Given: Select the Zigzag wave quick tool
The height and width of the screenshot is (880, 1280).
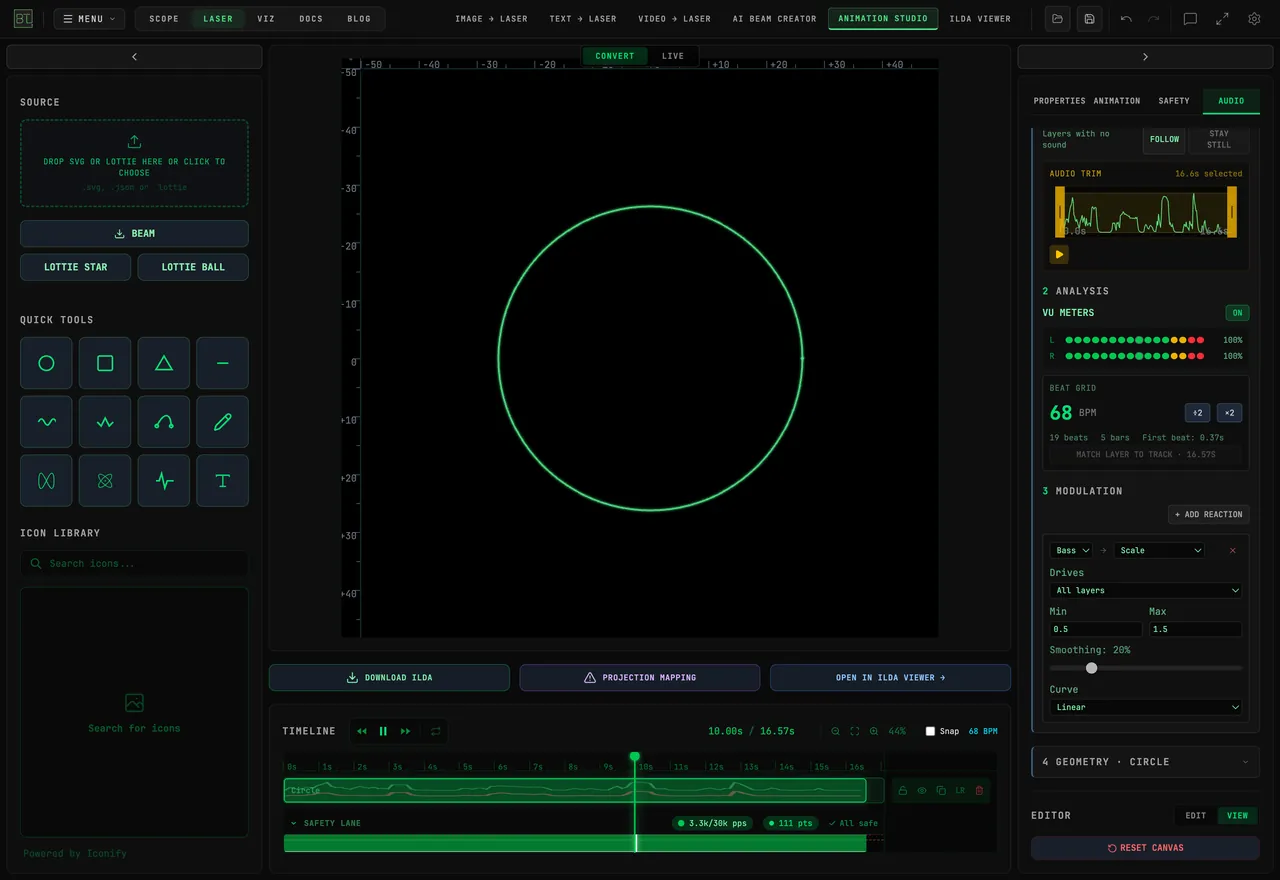Looking at the screenshot, I should (x=105, y=422).
